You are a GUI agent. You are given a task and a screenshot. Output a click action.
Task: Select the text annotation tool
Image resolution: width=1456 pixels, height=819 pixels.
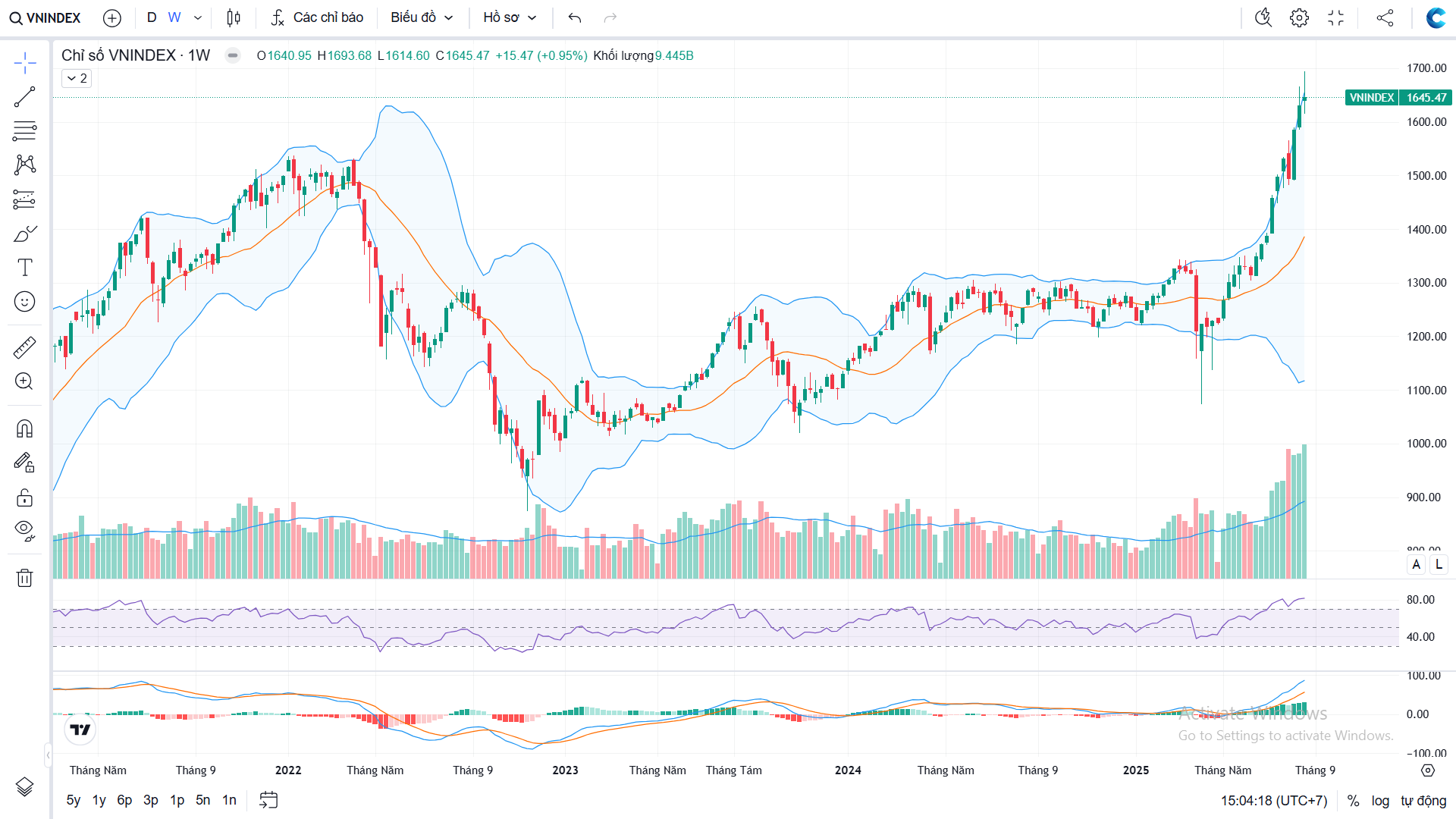pyautogui.click(x=24, y=267)
